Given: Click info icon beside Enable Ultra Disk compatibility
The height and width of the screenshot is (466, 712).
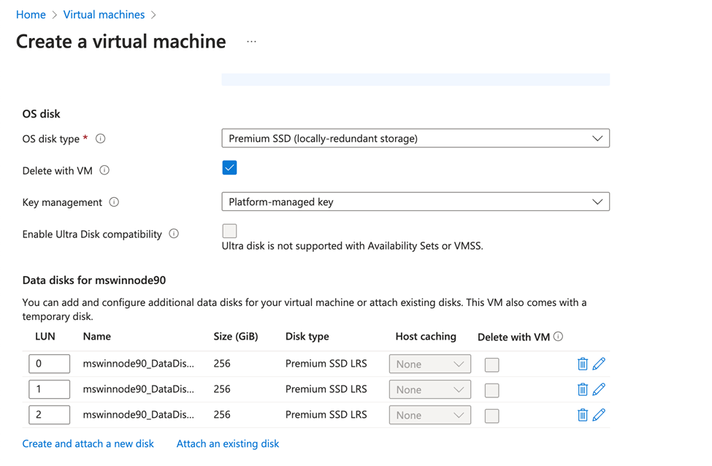Looking at the screenshot, I should (x=174, y=234).
